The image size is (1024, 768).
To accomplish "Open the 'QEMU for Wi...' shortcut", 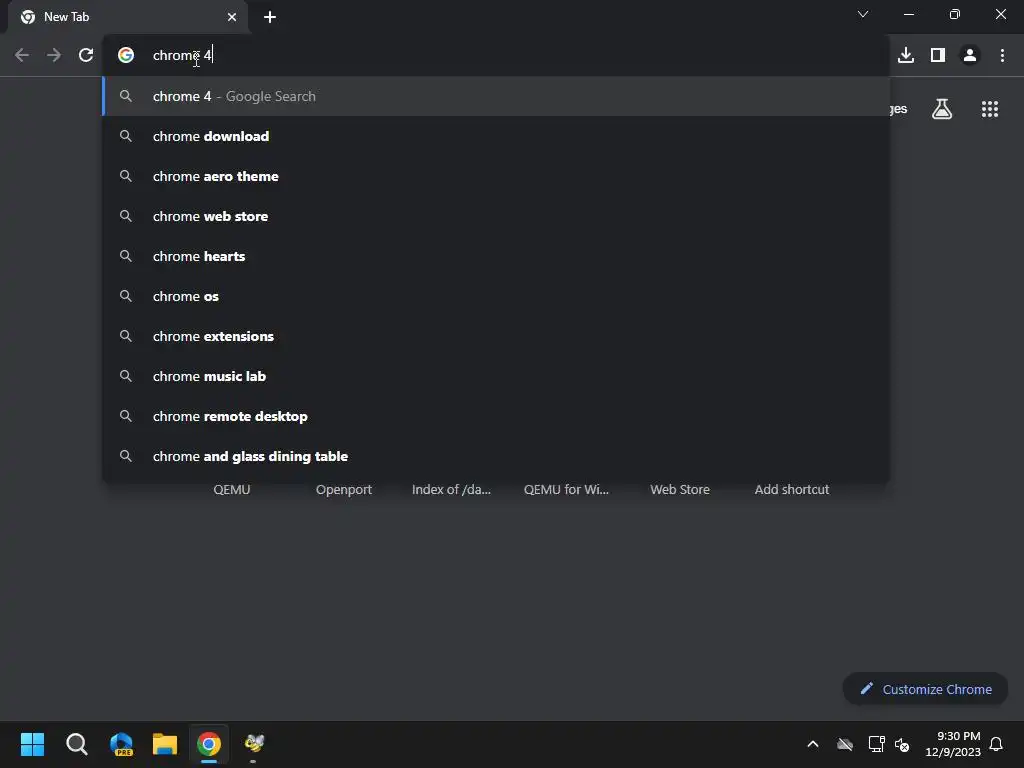I will 566,490.
